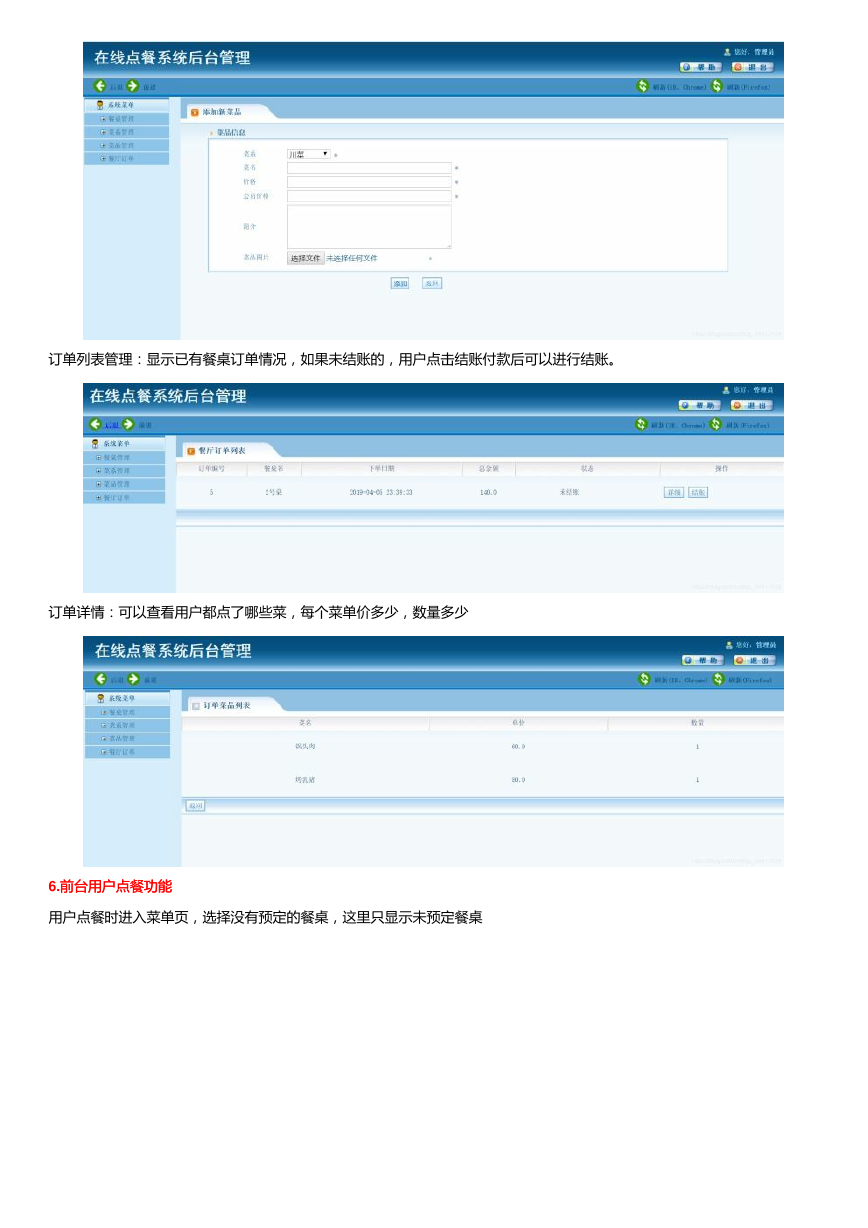
Task: Click green forward arrow in order-dishes screenshot
Action: [133, 679]
